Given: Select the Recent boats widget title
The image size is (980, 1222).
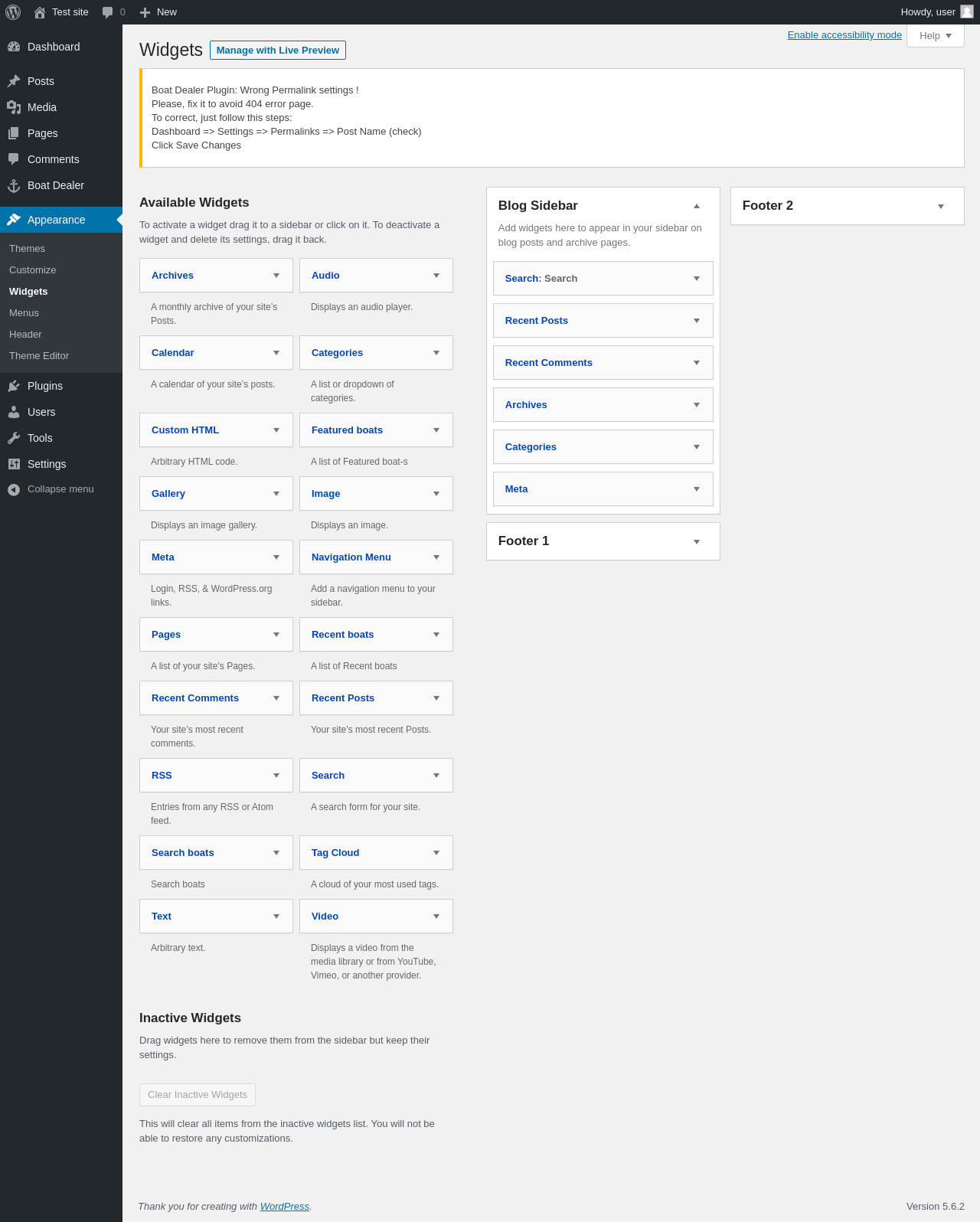Looking at the screenshot, I should pyautogui.click(x=343, y=635).
